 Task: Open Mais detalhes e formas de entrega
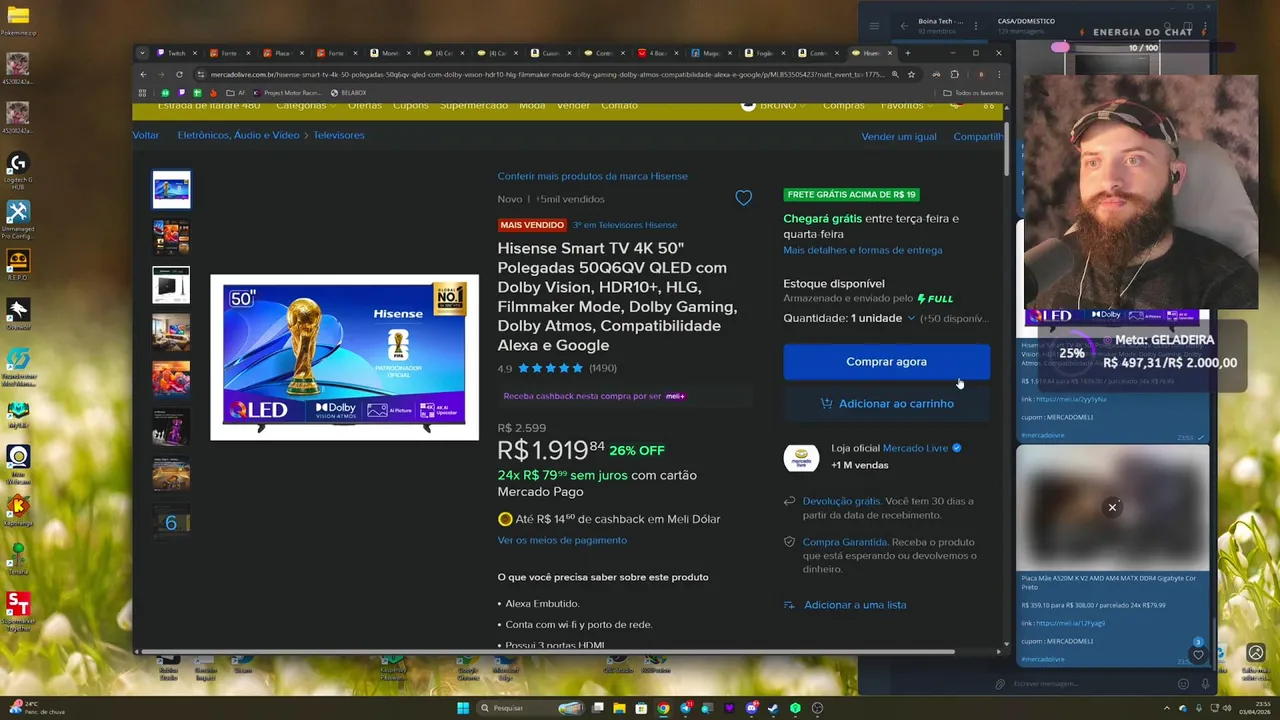pos(862,250)
